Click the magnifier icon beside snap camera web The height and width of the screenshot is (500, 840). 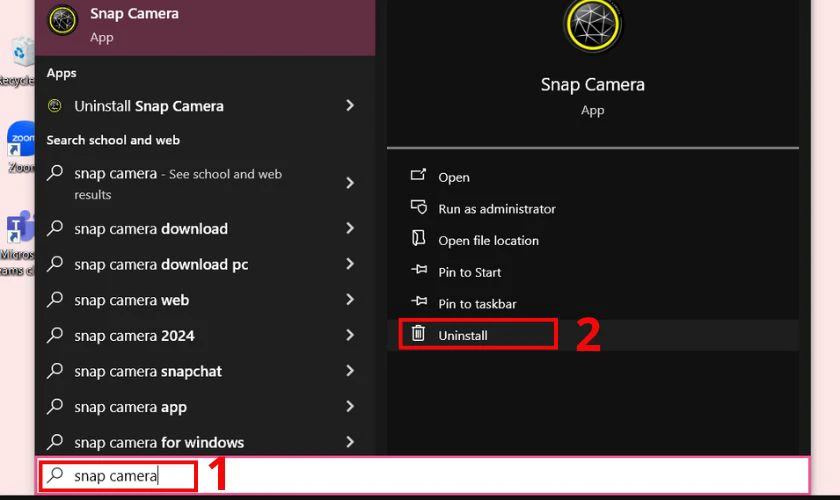(x=55, y=300)
